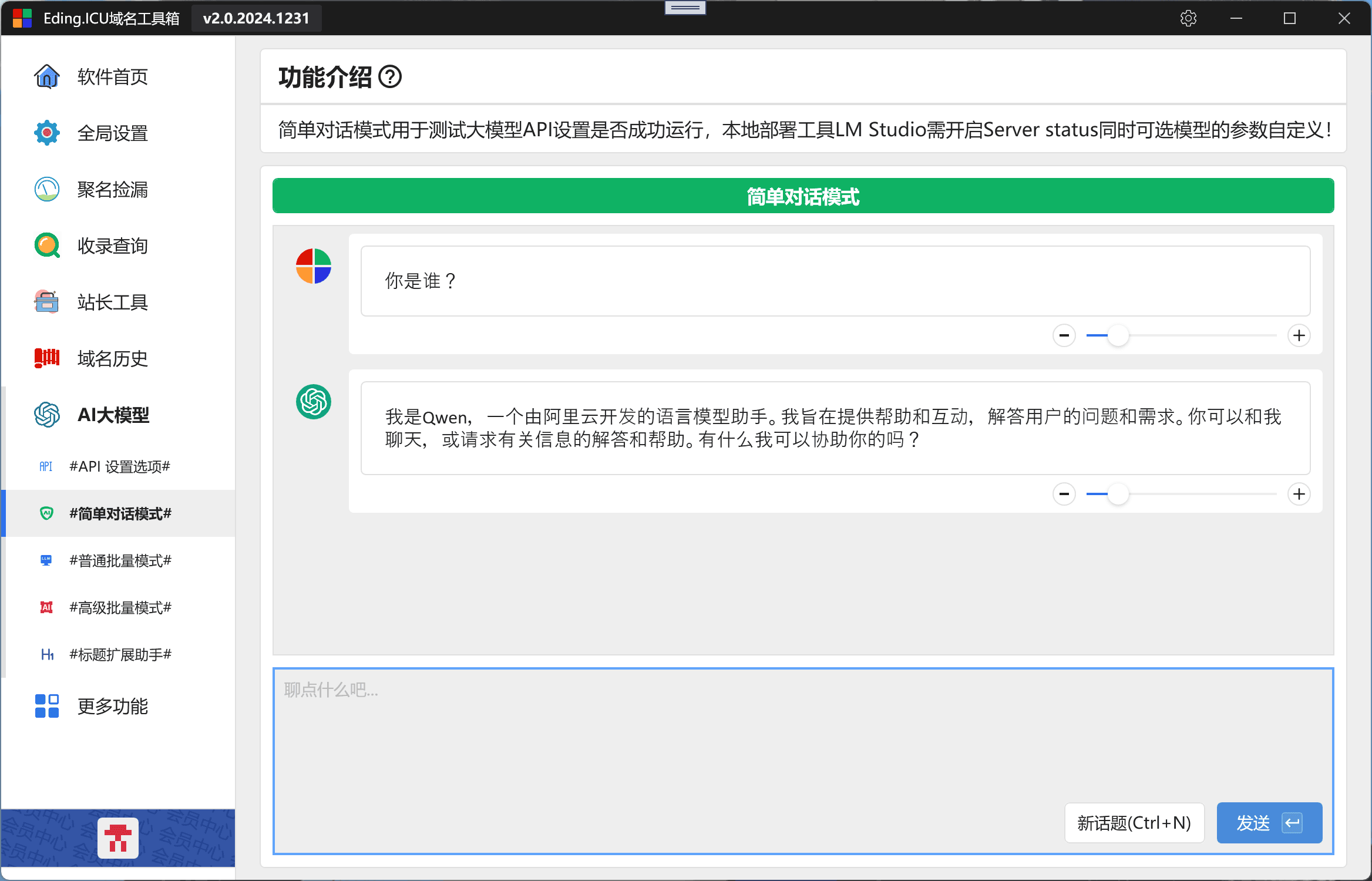Click the slider track under Qwen reply
The height and width of the screenshot is (881, 1372).
click(x=1181, y=494)
